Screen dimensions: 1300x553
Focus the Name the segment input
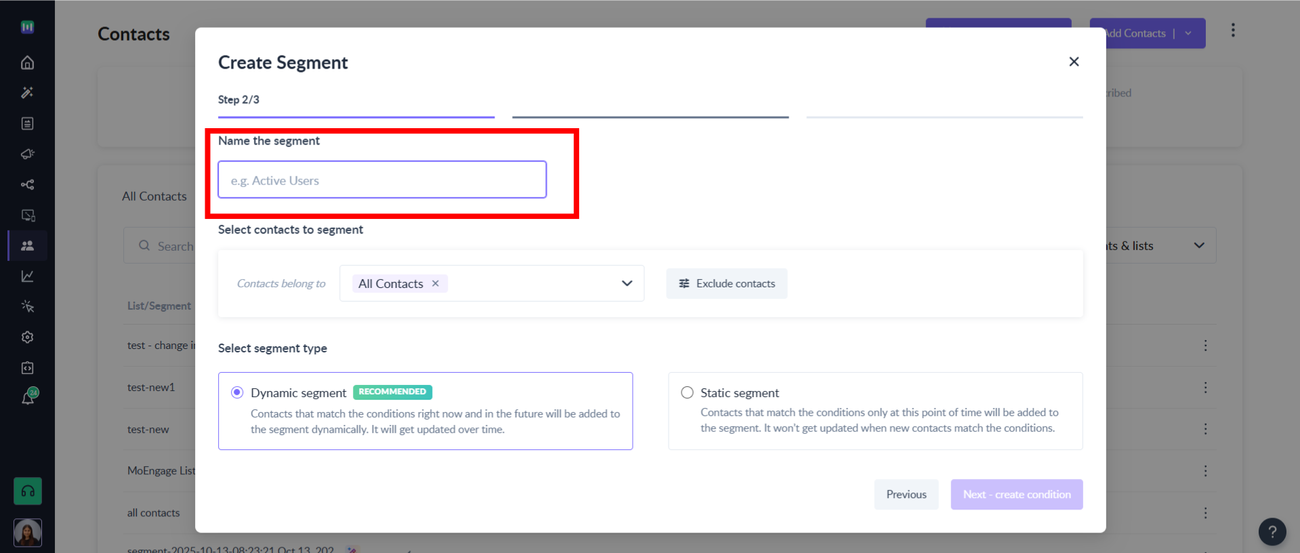[x=382, y=180]
